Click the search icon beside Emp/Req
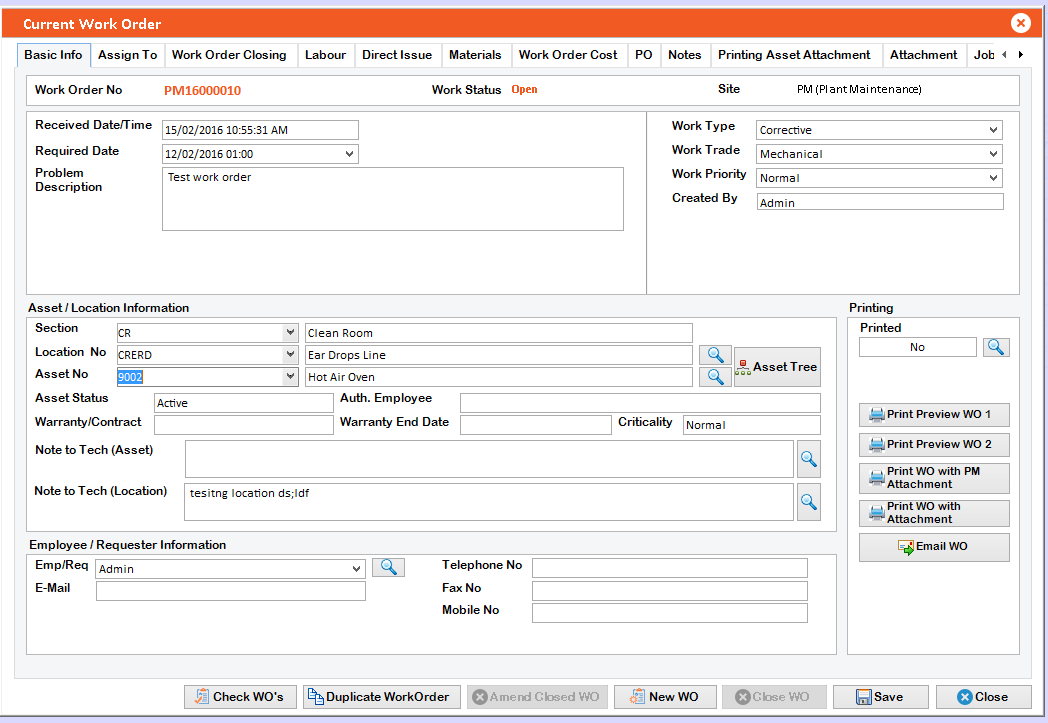 click(x=388, y=568)
